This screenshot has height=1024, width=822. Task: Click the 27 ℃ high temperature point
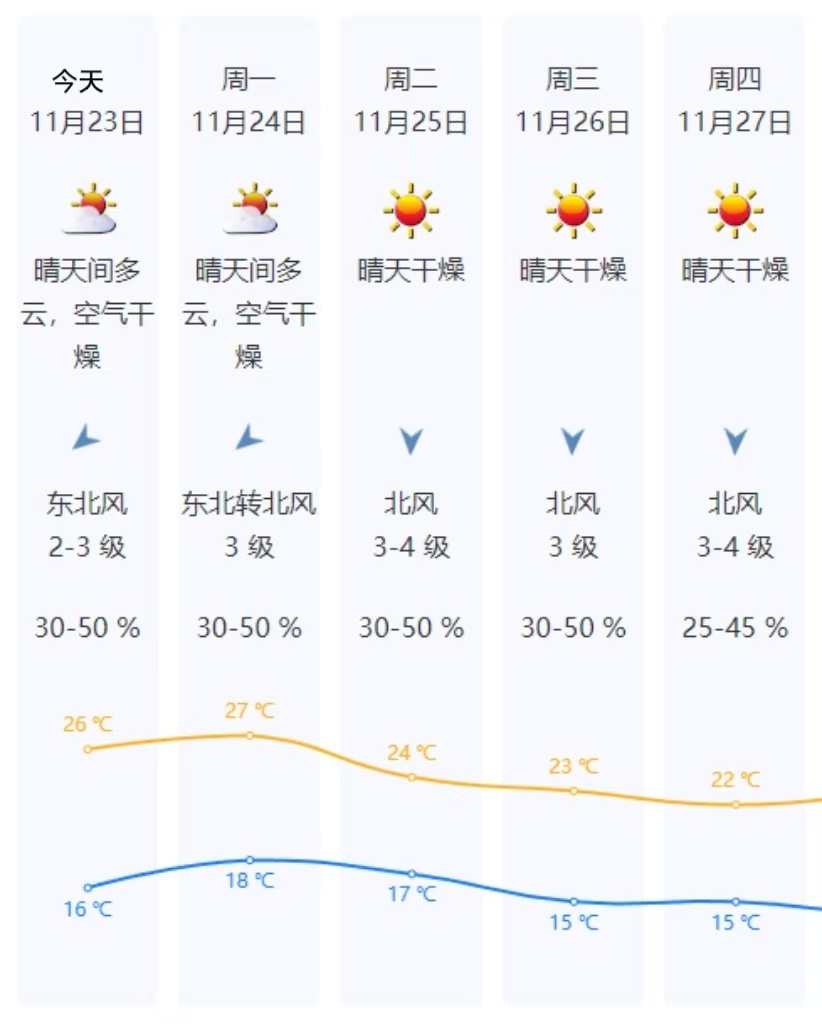[x=250, y=735]
